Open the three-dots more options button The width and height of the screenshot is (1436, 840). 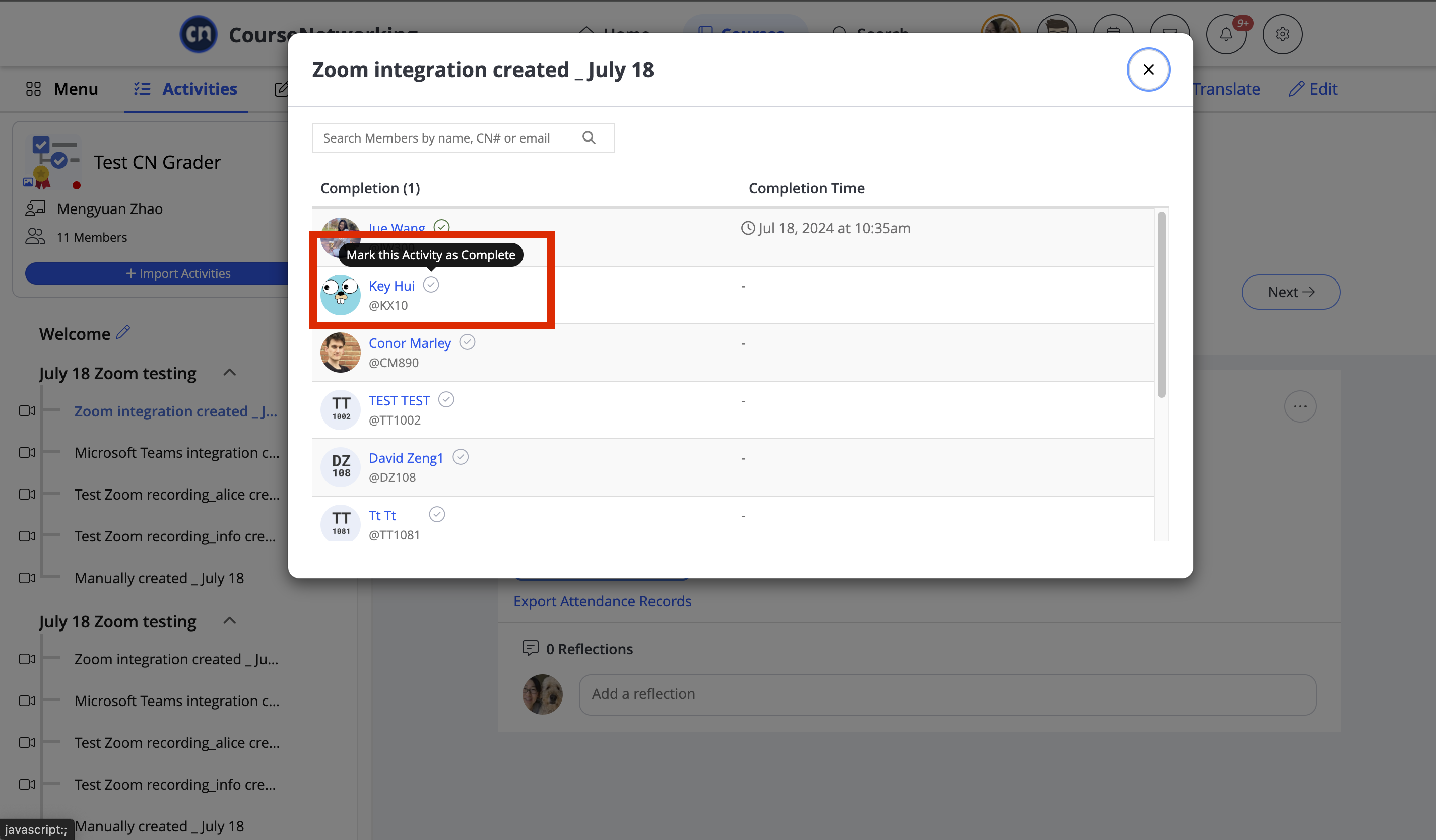pos(1300,406)
